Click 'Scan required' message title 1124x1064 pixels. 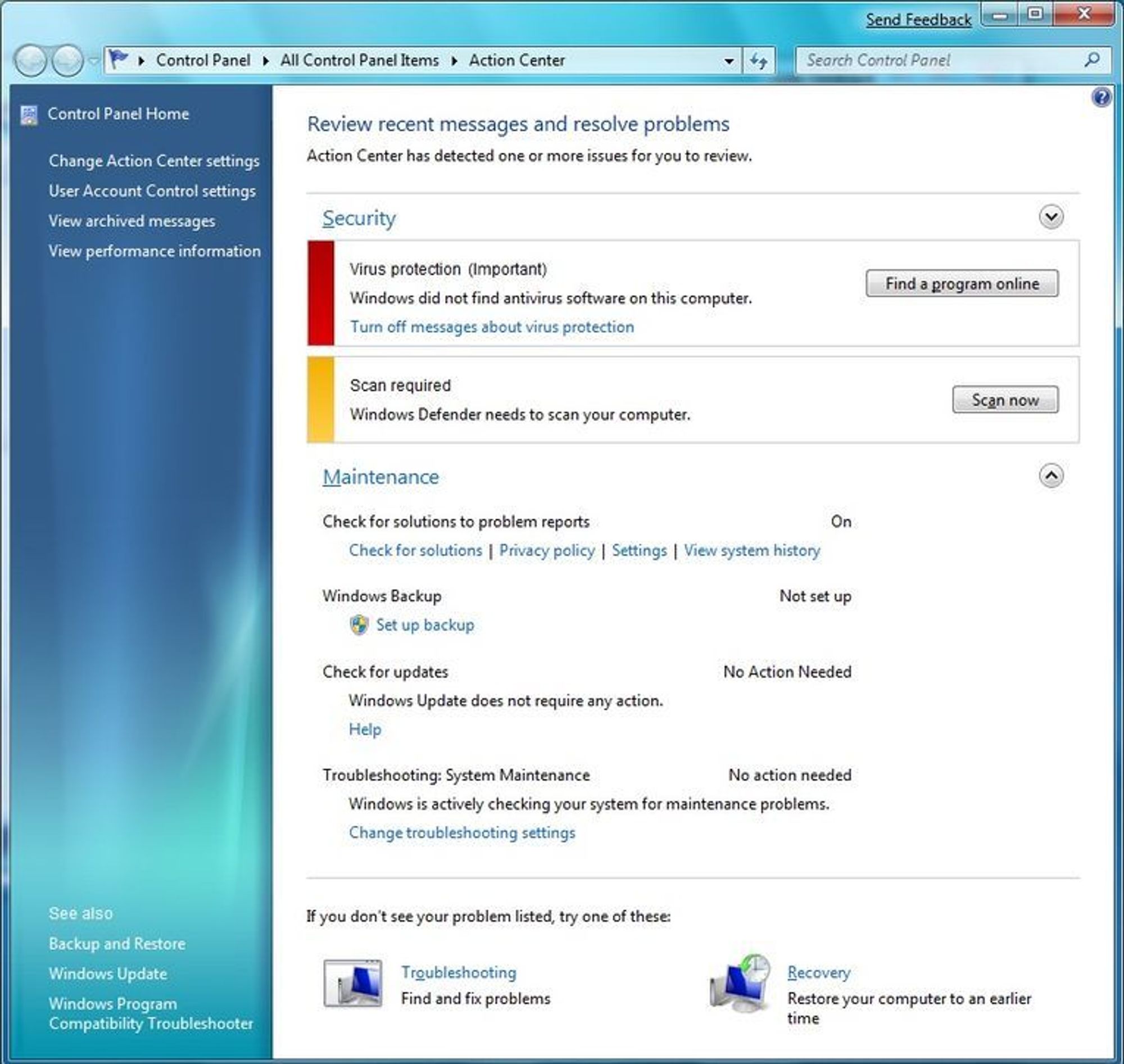400,386
